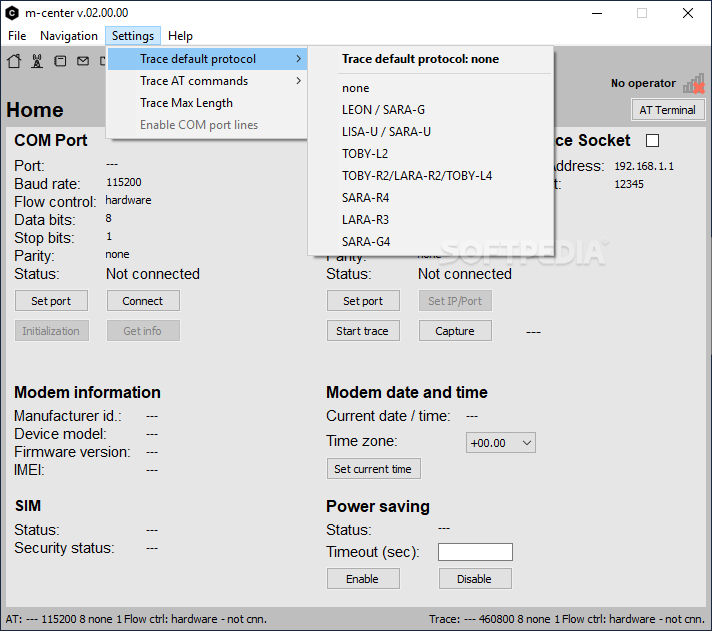Screen dimensions: 712x631
Task: Click trace Status 'Not connected' text
Action: [x=465, y=274]
